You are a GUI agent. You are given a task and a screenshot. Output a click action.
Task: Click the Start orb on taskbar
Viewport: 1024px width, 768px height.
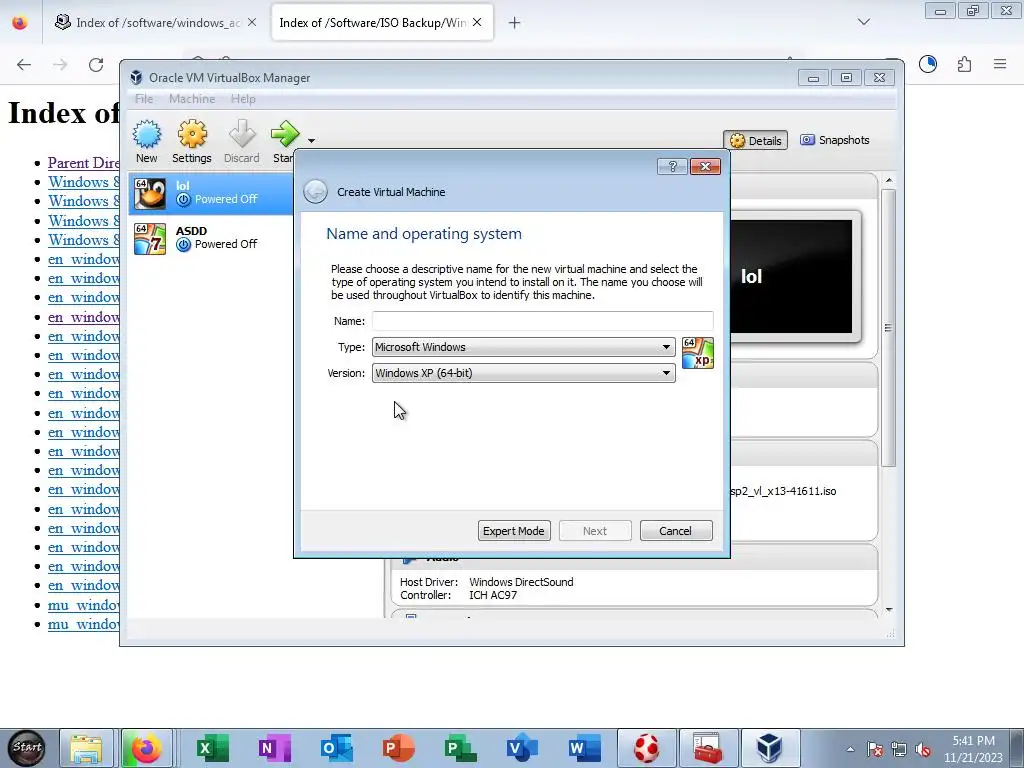27,748
